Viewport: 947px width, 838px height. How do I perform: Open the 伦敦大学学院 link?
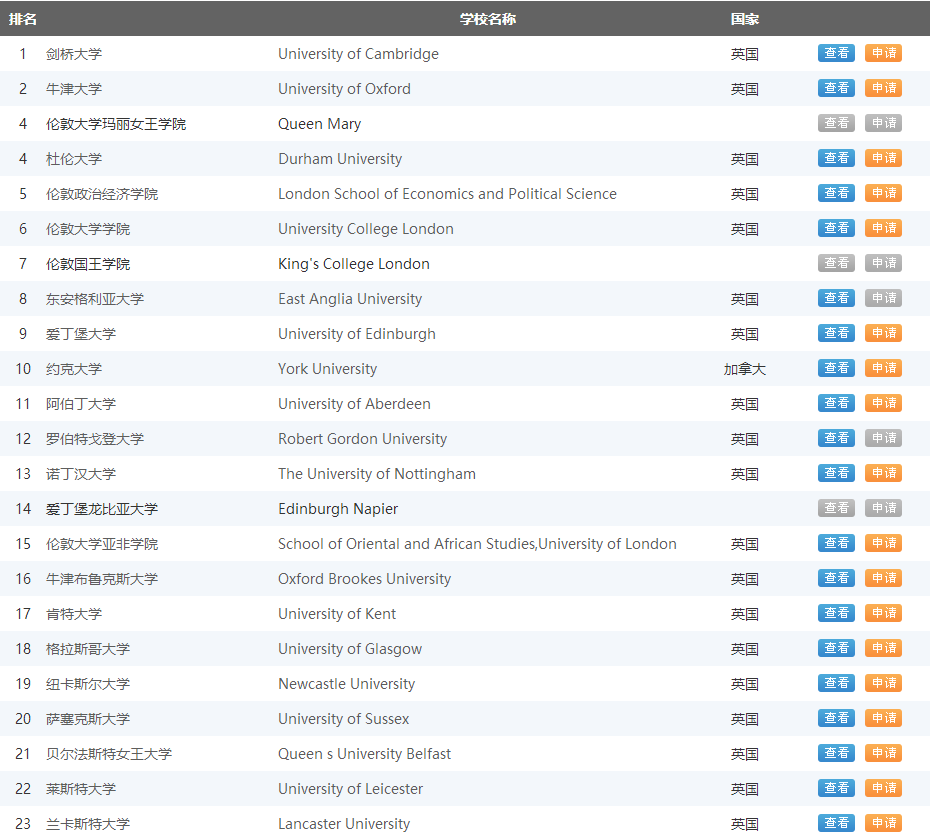(x=88, y=229)
